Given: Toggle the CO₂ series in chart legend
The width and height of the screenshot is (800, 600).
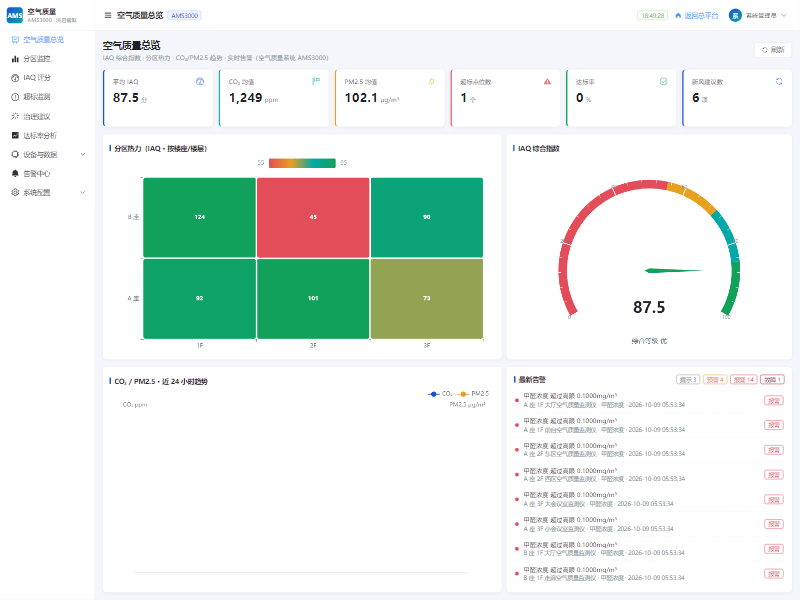Looking at the screenshot, I should [440, 394].
